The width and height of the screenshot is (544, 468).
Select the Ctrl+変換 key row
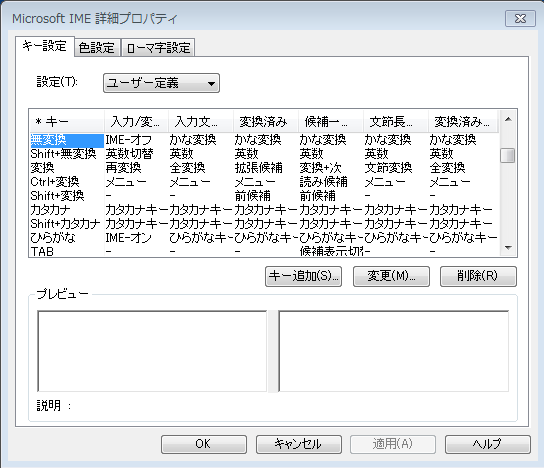pos(264,182)
